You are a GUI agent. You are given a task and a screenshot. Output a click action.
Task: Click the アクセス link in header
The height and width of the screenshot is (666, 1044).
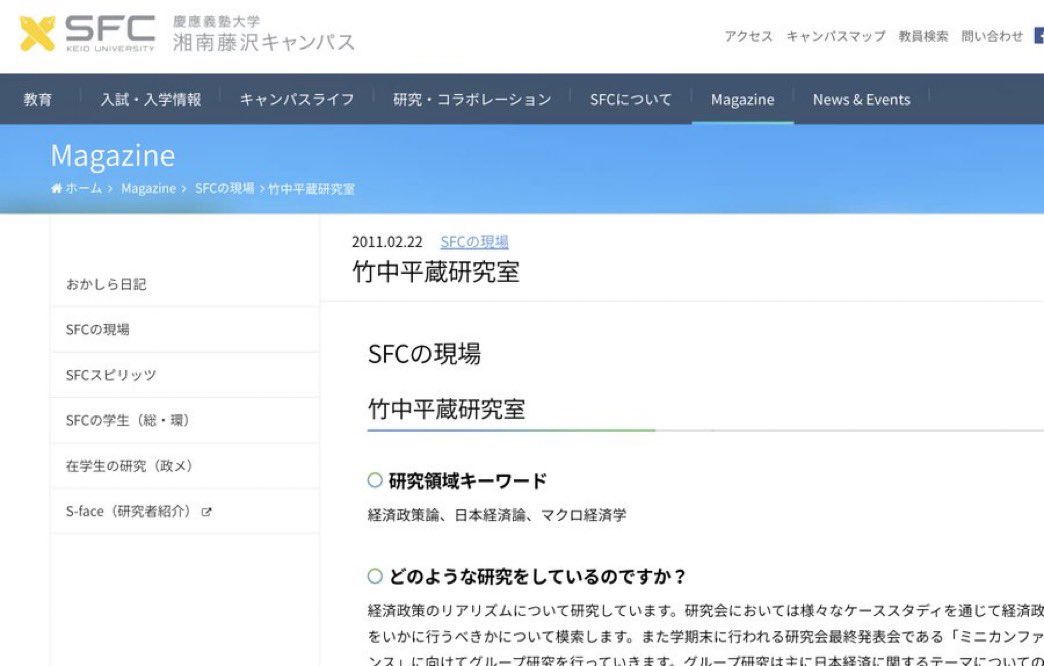pos(748,36)
